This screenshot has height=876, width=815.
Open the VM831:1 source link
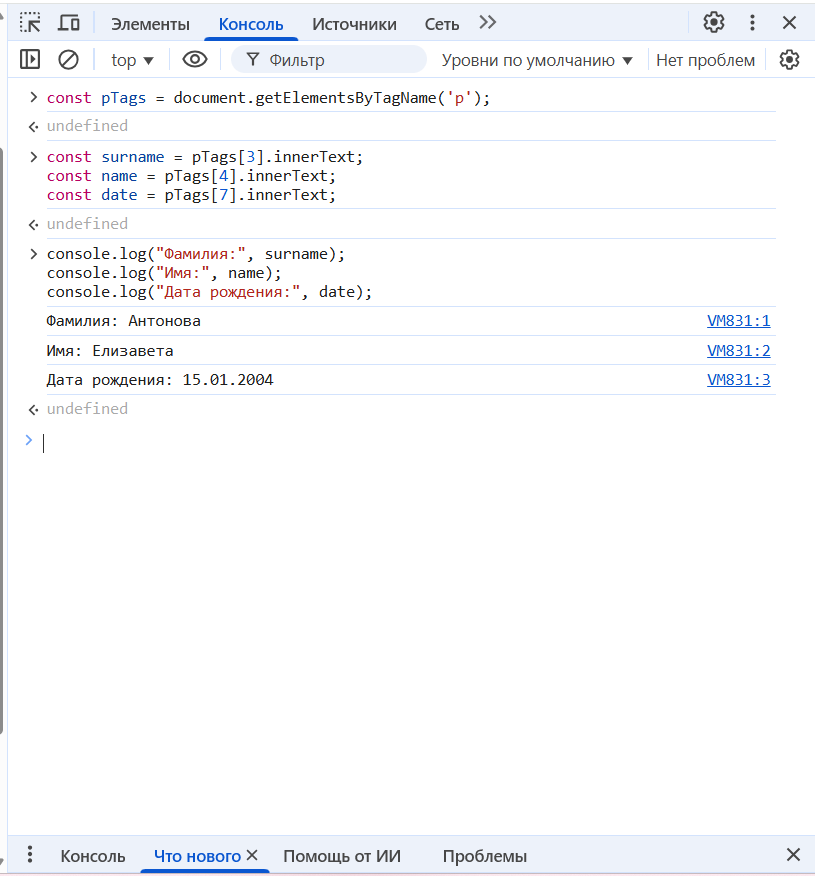tap(738, 321)
